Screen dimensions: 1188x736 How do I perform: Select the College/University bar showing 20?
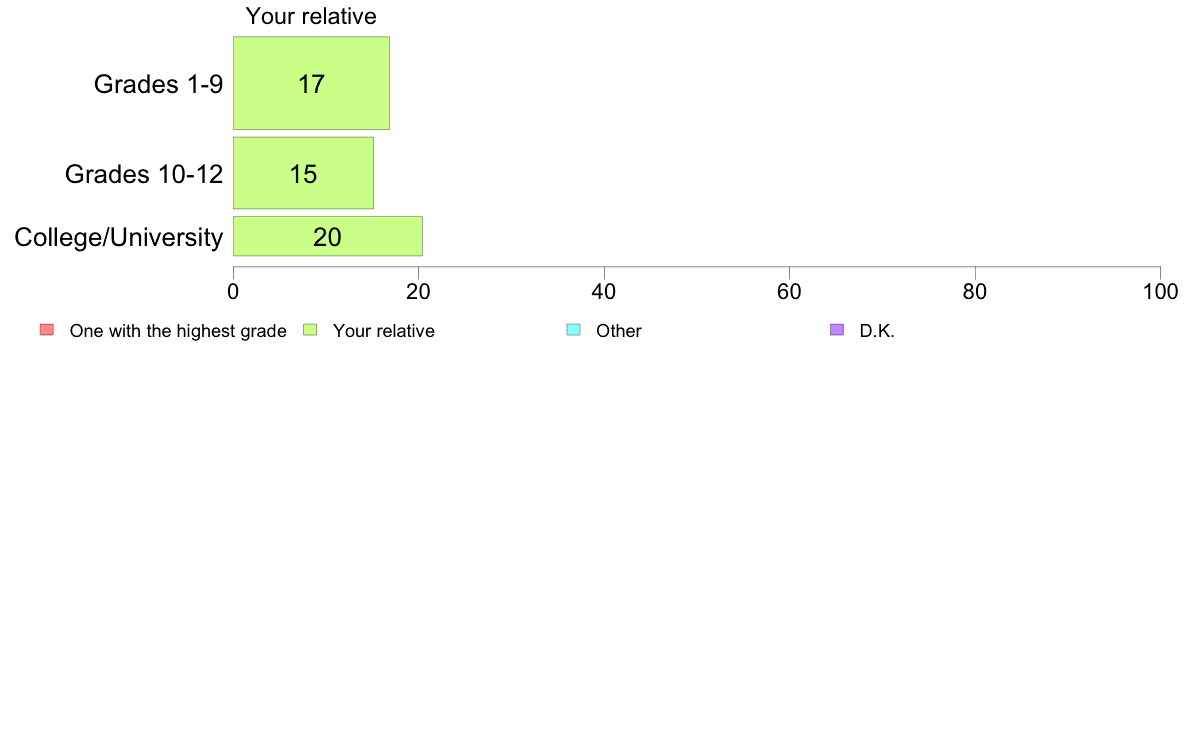(x=328, y=236)
